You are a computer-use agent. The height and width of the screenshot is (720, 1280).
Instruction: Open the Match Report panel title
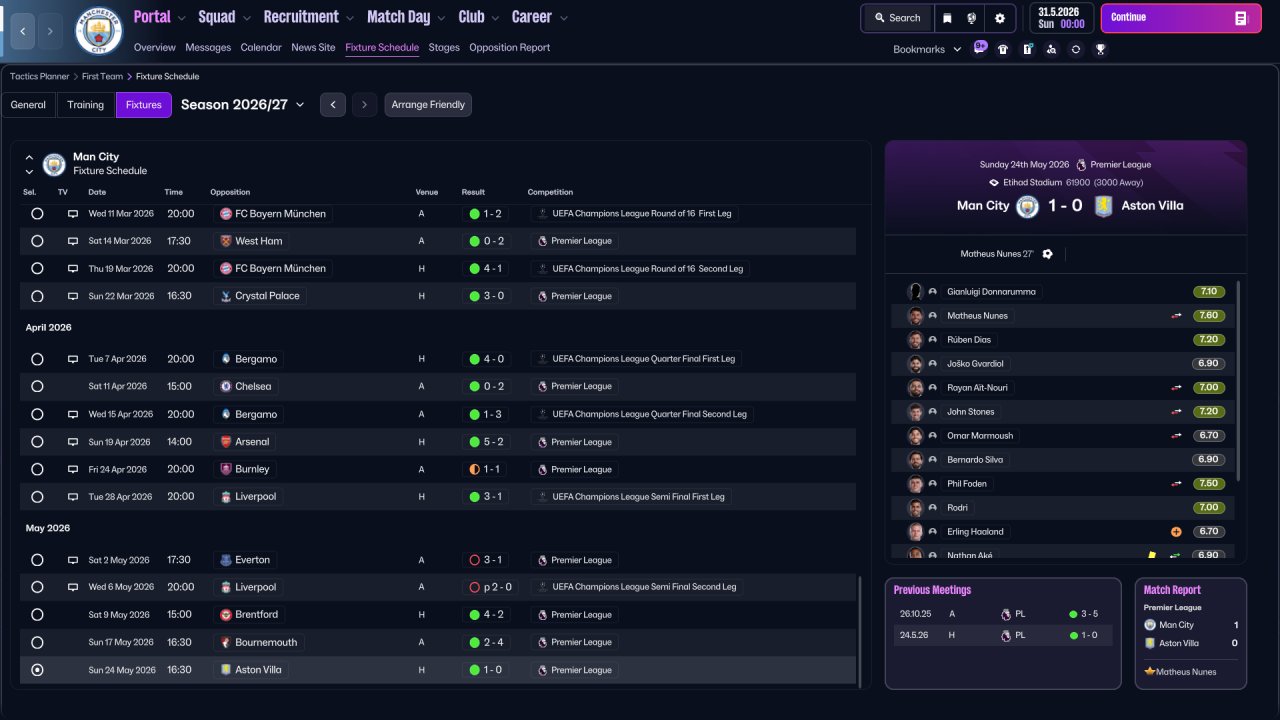tap(1172, 590)
